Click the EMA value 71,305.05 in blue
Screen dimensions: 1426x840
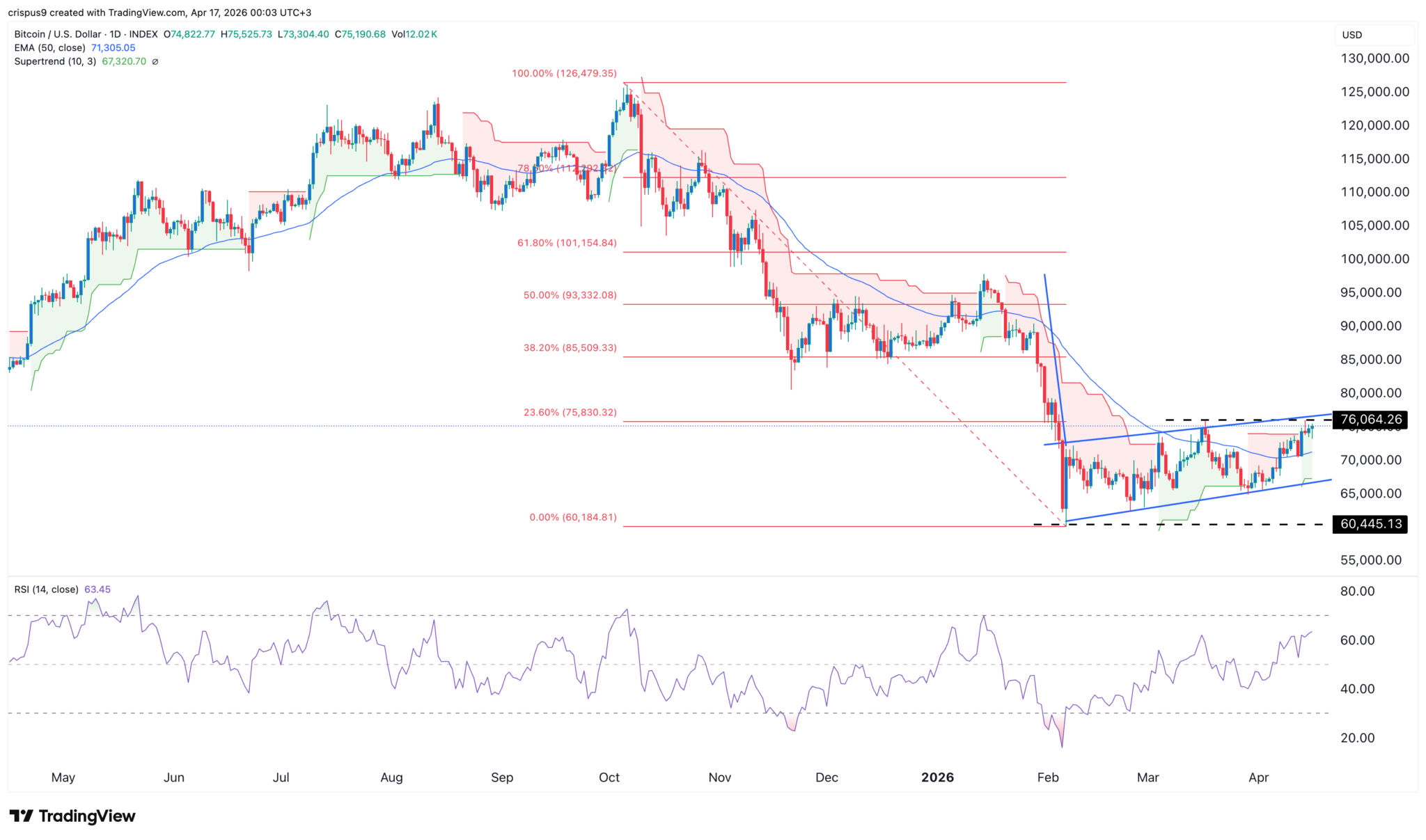[113, 48]
